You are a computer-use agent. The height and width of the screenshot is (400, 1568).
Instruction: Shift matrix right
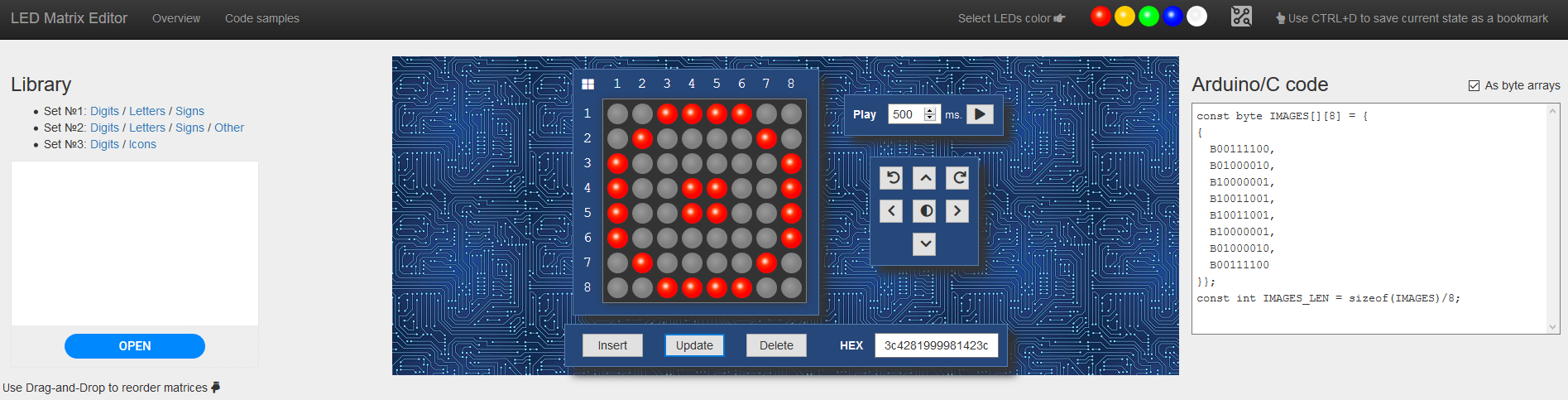[958, 211]
